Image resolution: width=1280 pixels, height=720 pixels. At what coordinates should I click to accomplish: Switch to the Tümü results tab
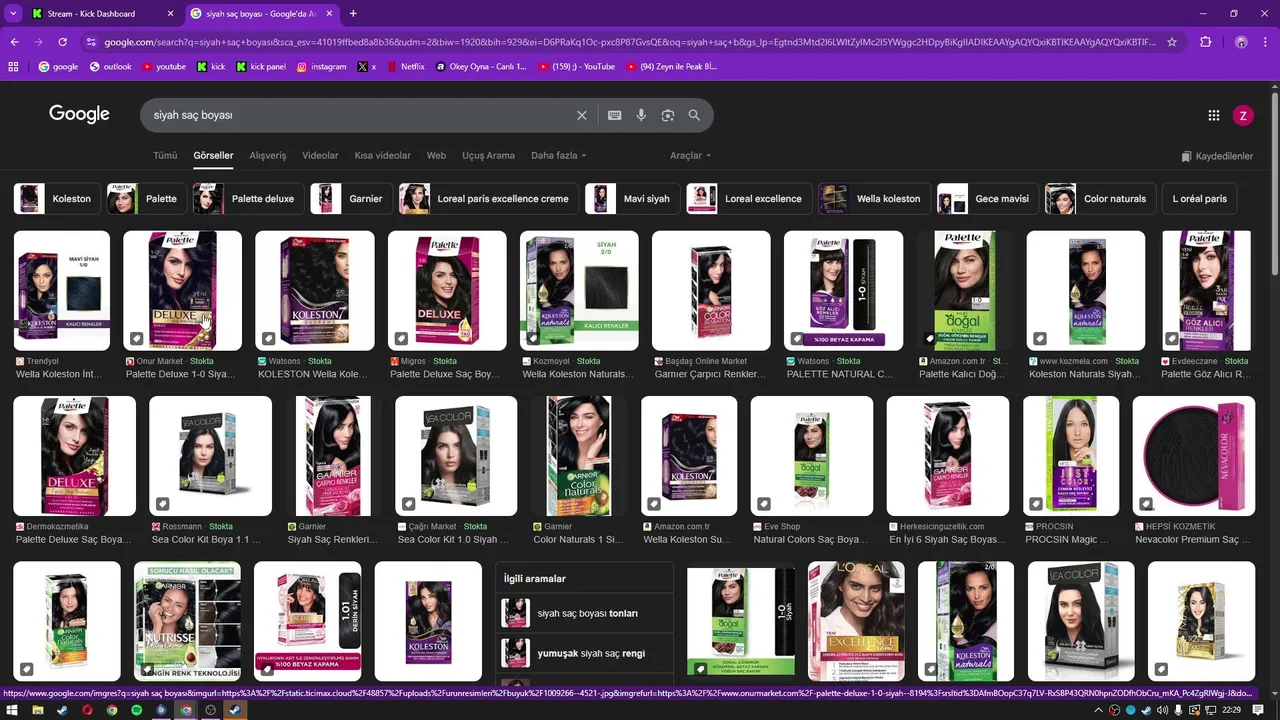pos(165,156)
